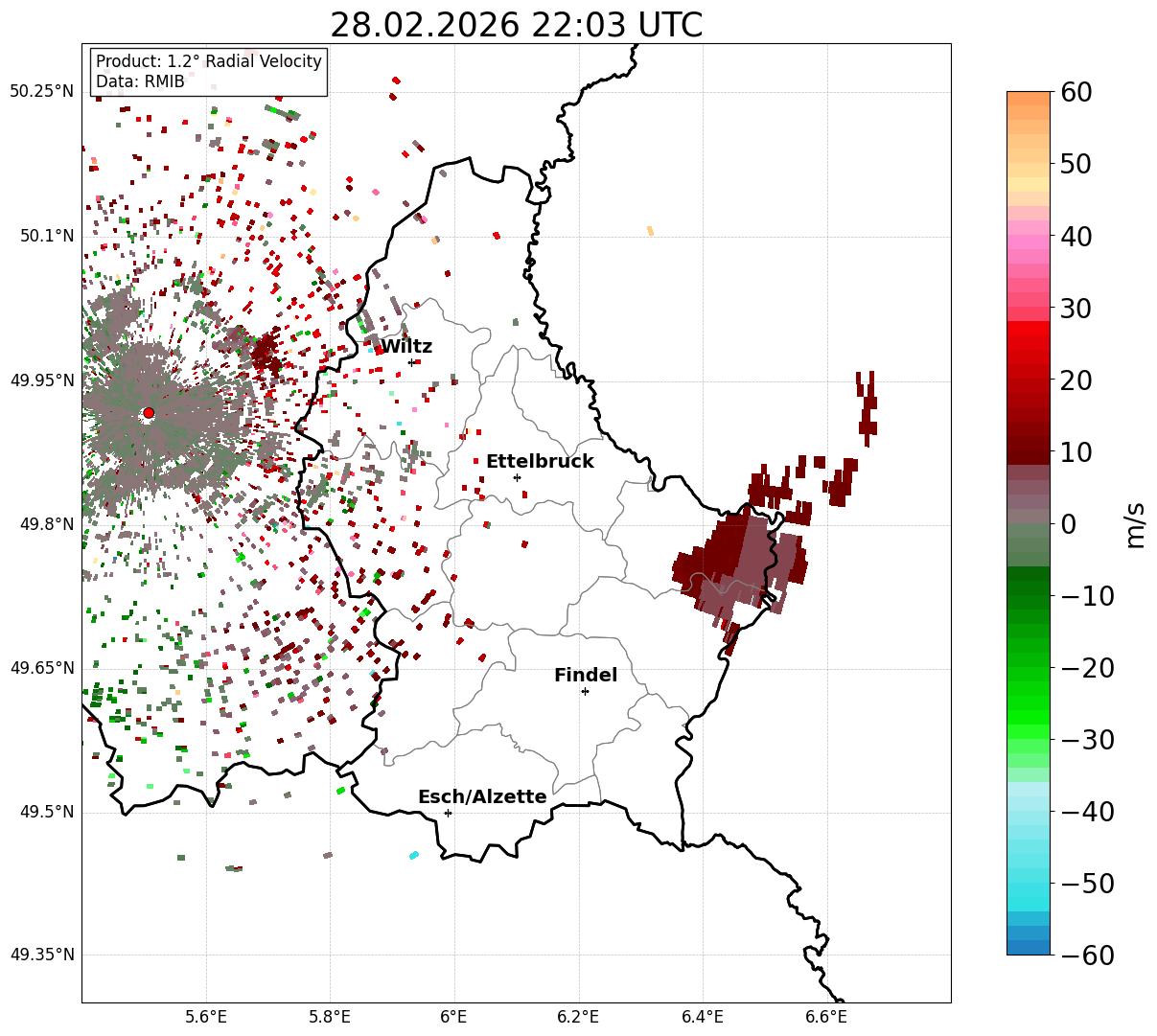Click the 49.95°N latitude label
The height and width of the screenshot is (1036, 1157).
pos(42,380)
